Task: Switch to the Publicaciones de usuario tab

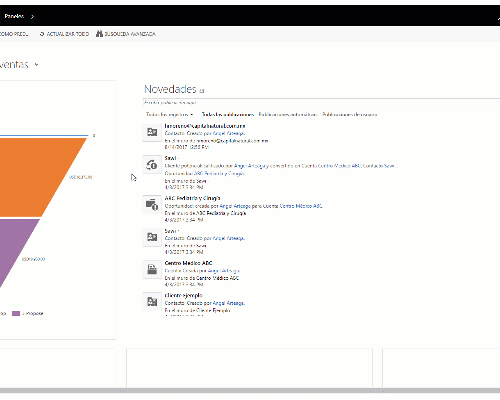Action: pyautogui.click(x=350, y=114)
